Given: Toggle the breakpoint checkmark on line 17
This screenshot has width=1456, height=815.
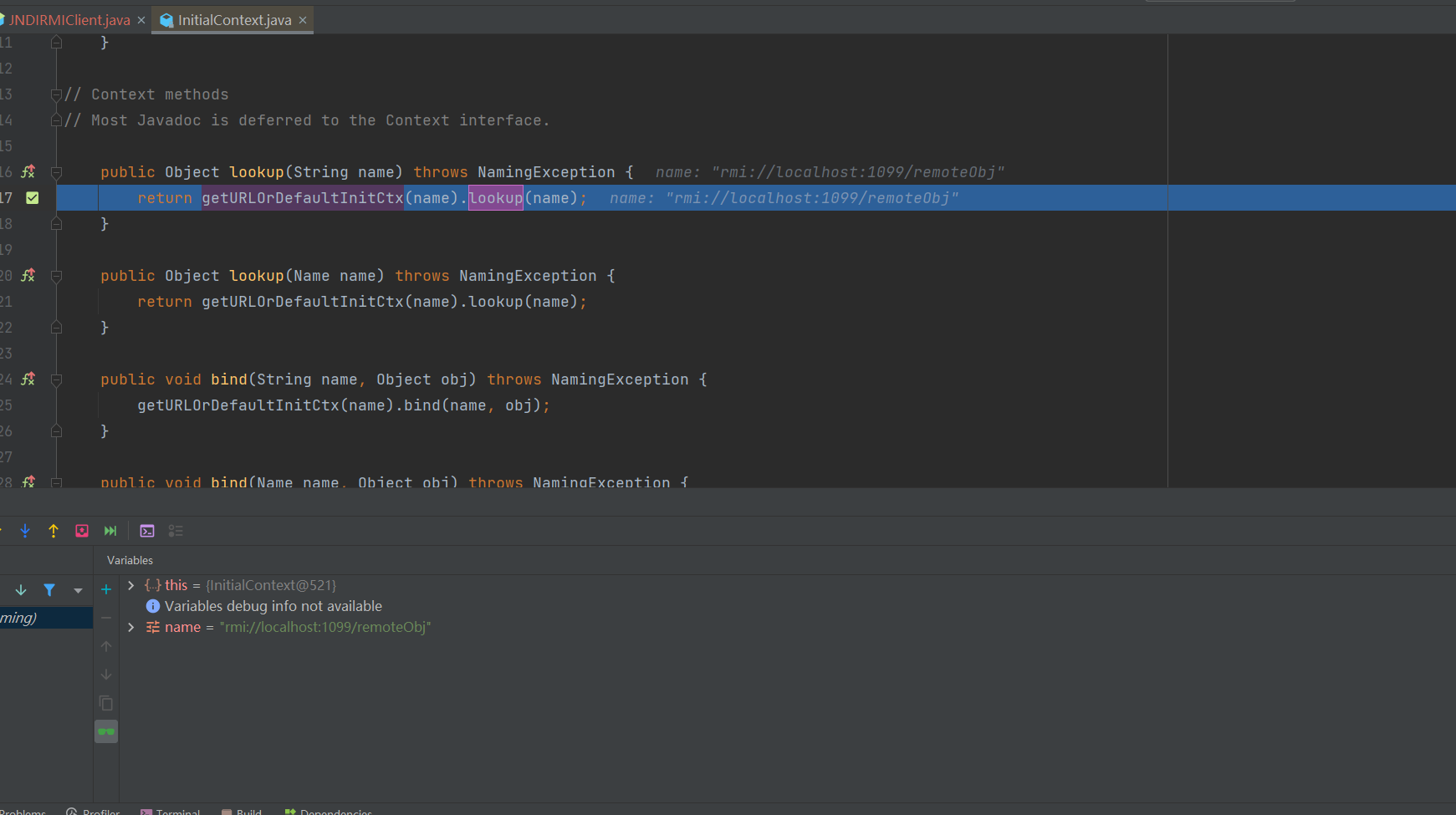Looking at the screenshot, I should tap(33, 198).
